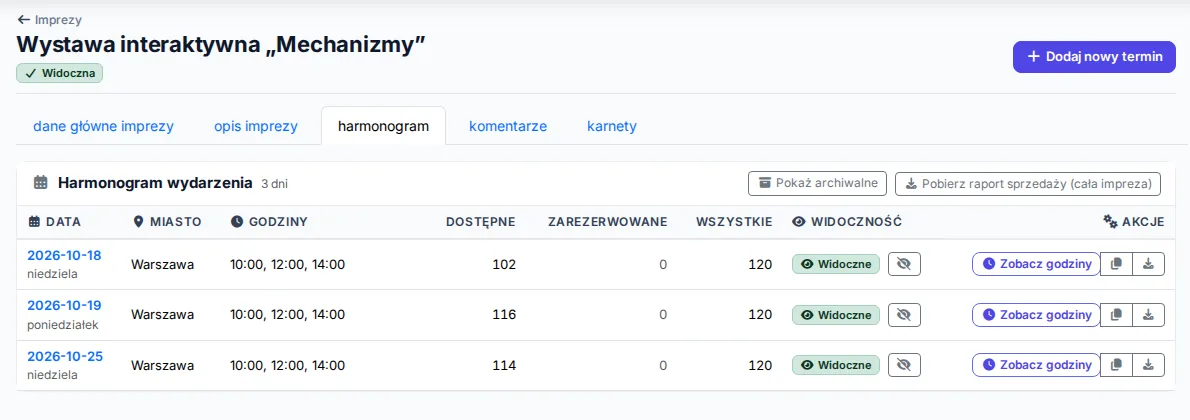1190x420 pixels.
Task: Download report icon for 2026-10-25 row
Action: click(x=1148, y=365)
